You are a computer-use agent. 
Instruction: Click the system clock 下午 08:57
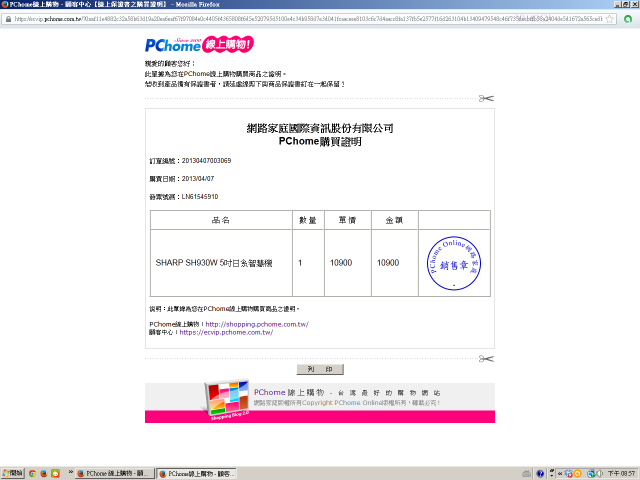[x=622, y=473]
